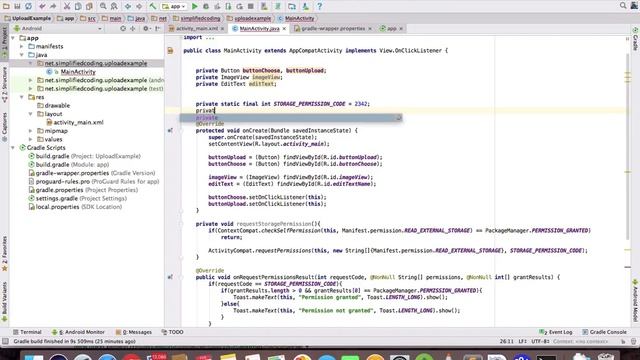Click the project panel settings gear icon

[x=146, y=29]
